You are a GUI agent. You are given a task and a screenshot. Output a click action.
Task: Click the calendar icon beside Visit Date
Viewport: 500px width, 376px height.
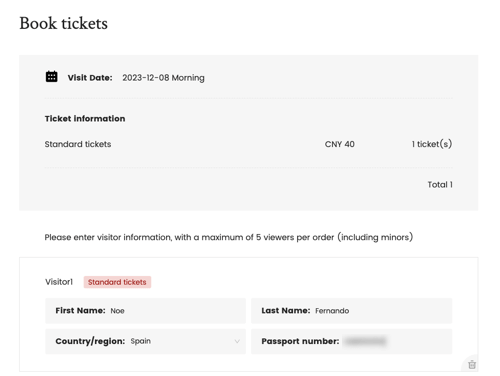click(x=51, y=77)
